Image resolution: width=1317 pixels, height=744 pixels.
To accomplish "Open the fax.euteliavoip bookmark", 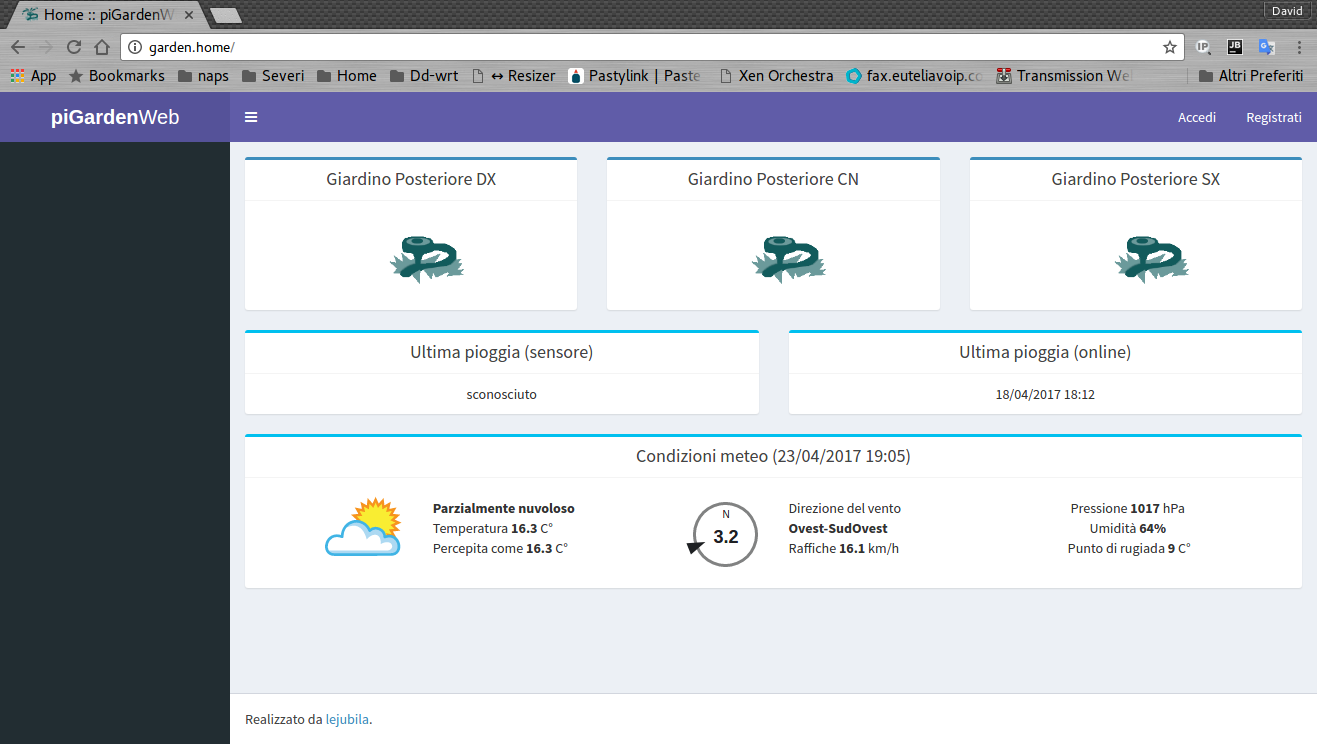I will click(x=915, y=76).
